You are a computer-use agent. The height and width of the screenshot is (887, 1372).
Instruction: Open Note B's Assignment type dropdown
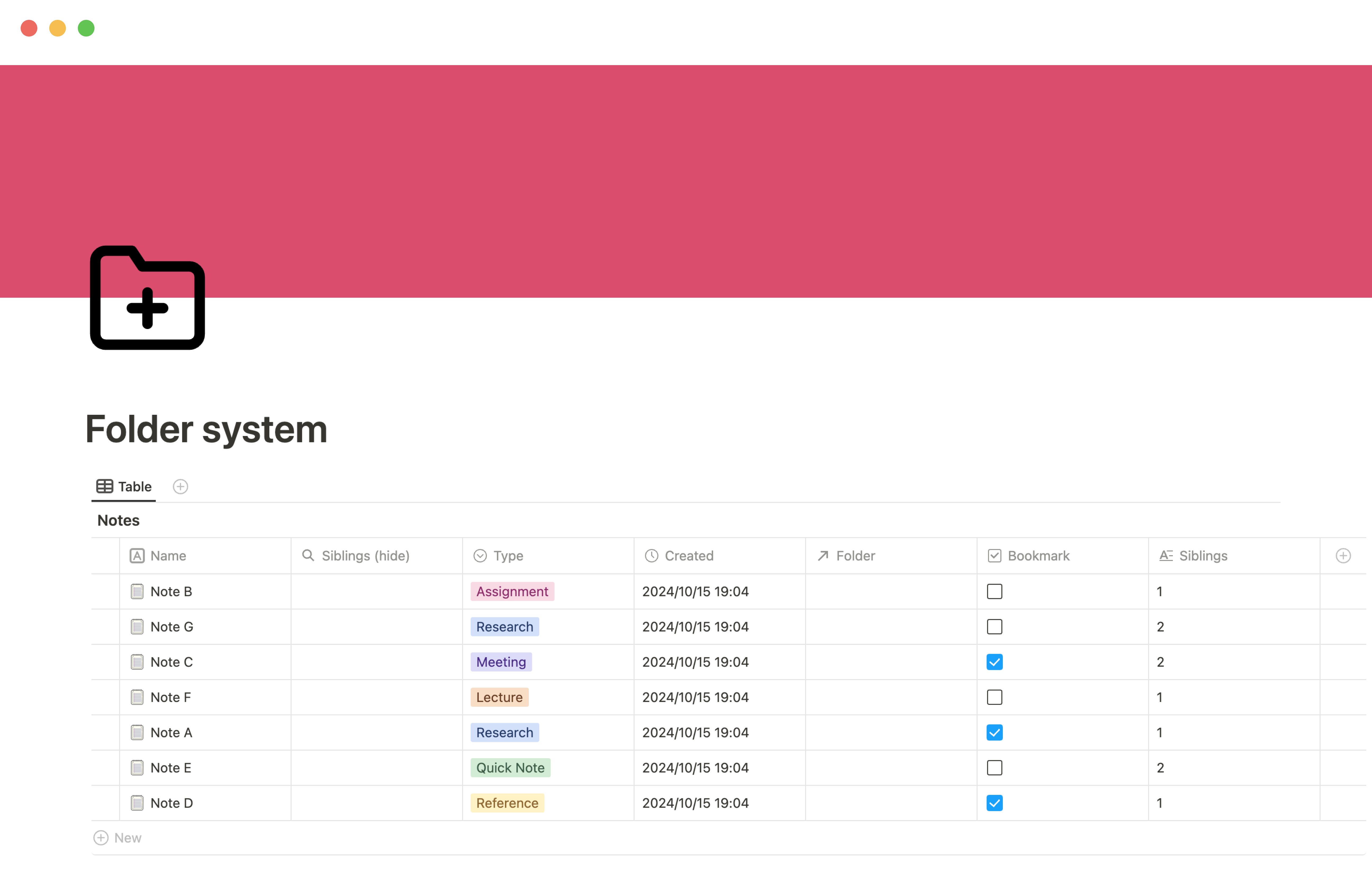[x=512, y=592]
